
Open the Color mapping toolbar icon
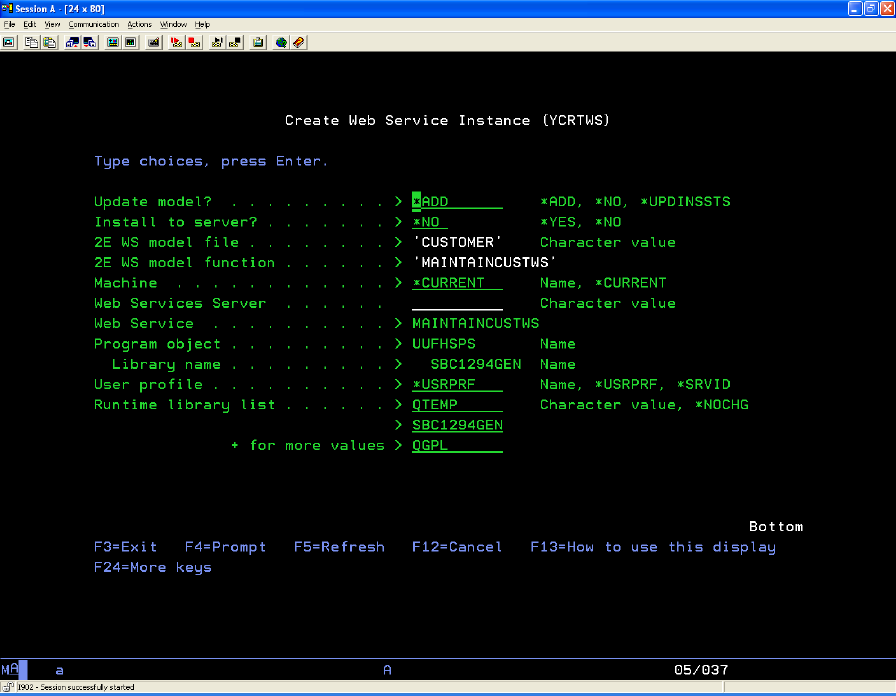[x=131, y=42]
